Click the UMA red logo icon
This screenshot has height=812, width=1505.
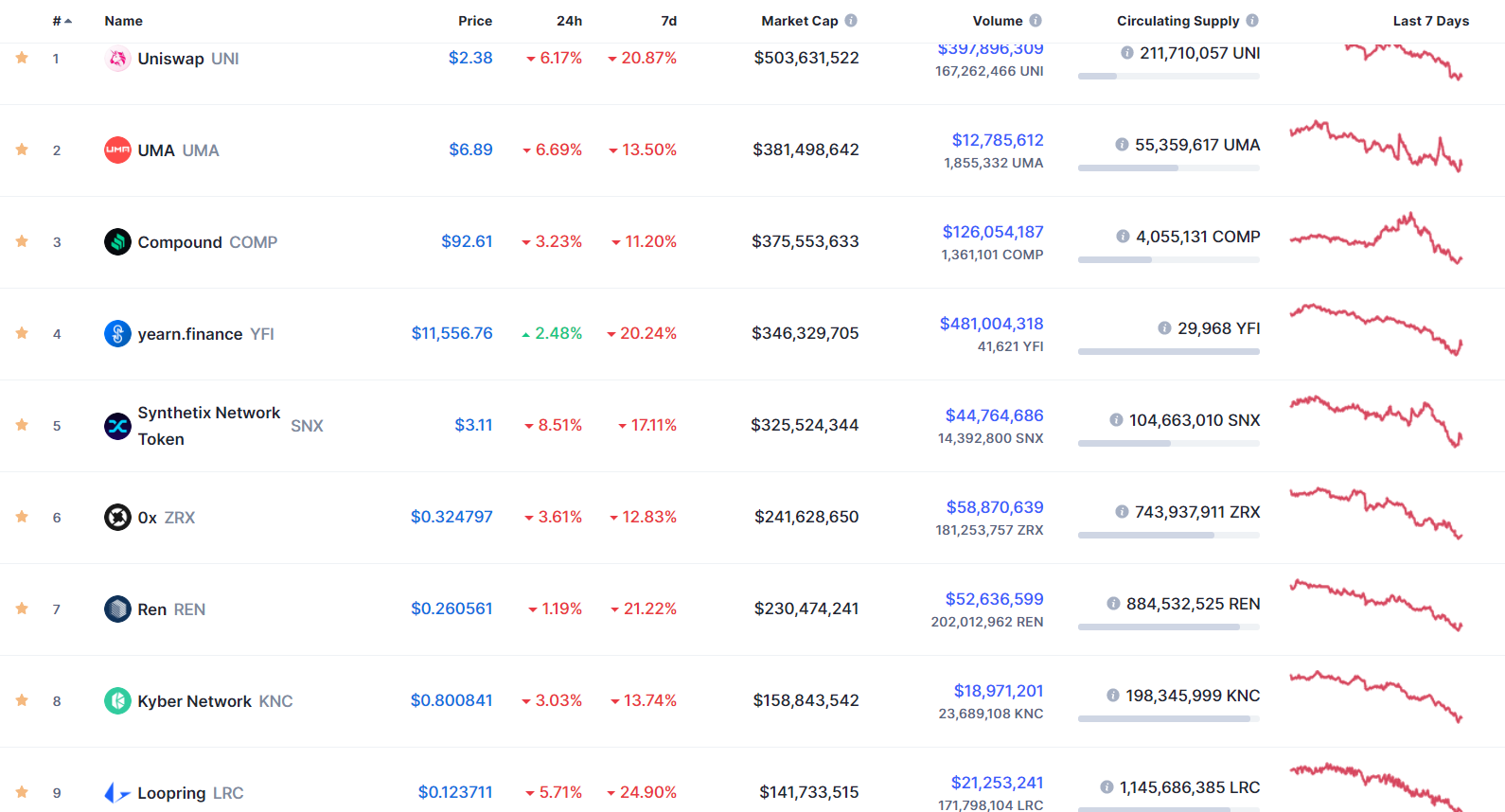tap(117, 150)
